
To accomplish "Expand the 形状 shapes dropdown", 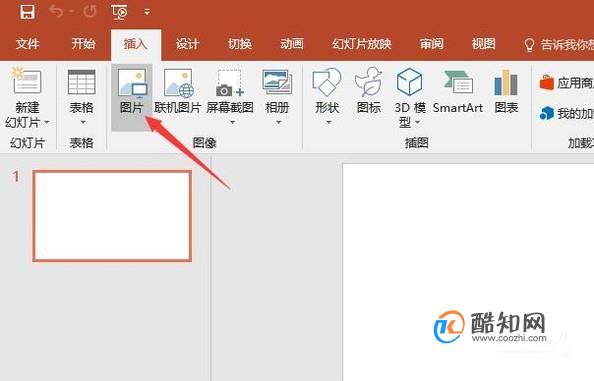I will [328, 122].
